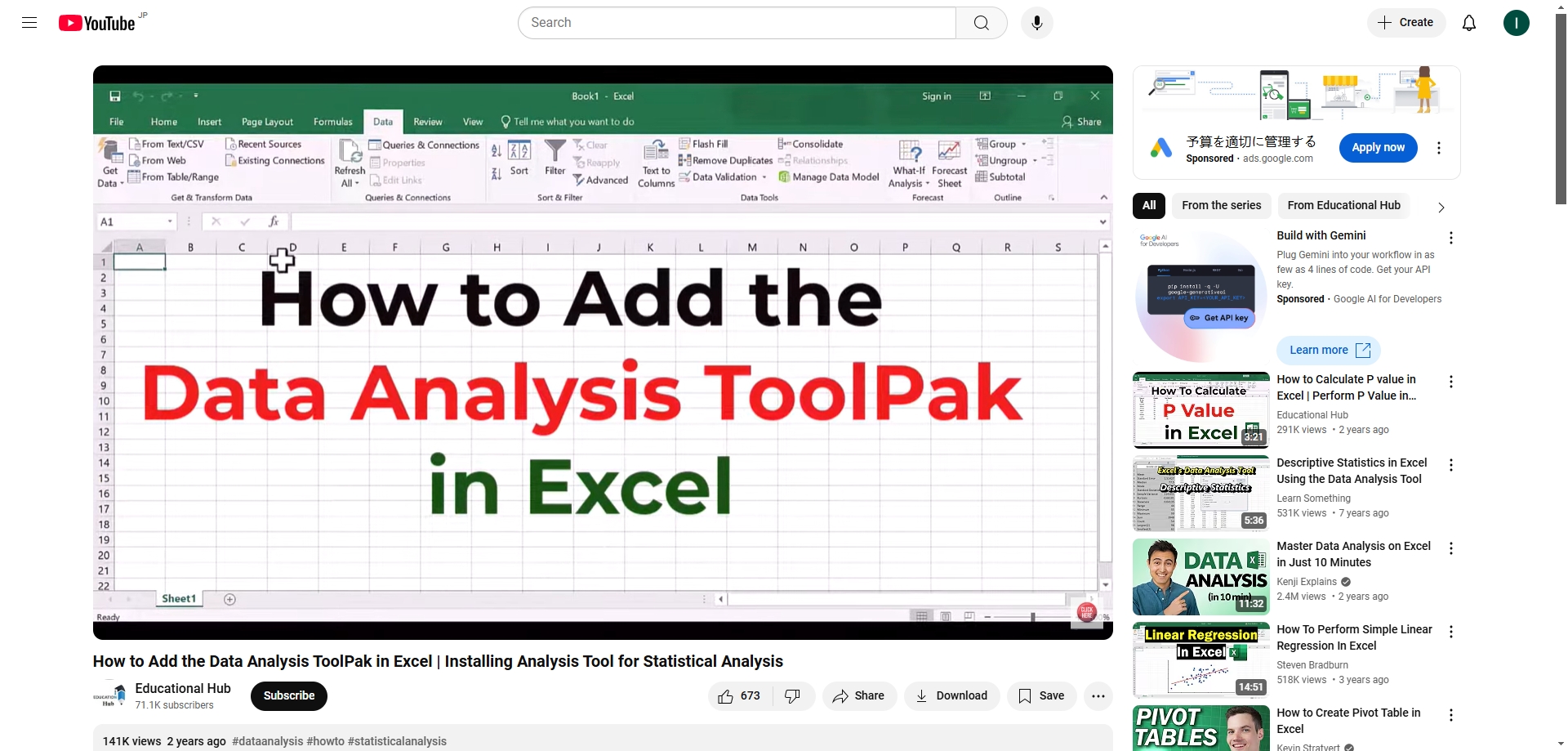1568x751 pixels.
Task: Open the notifications bell
Action: click(x=1468, y=23)
